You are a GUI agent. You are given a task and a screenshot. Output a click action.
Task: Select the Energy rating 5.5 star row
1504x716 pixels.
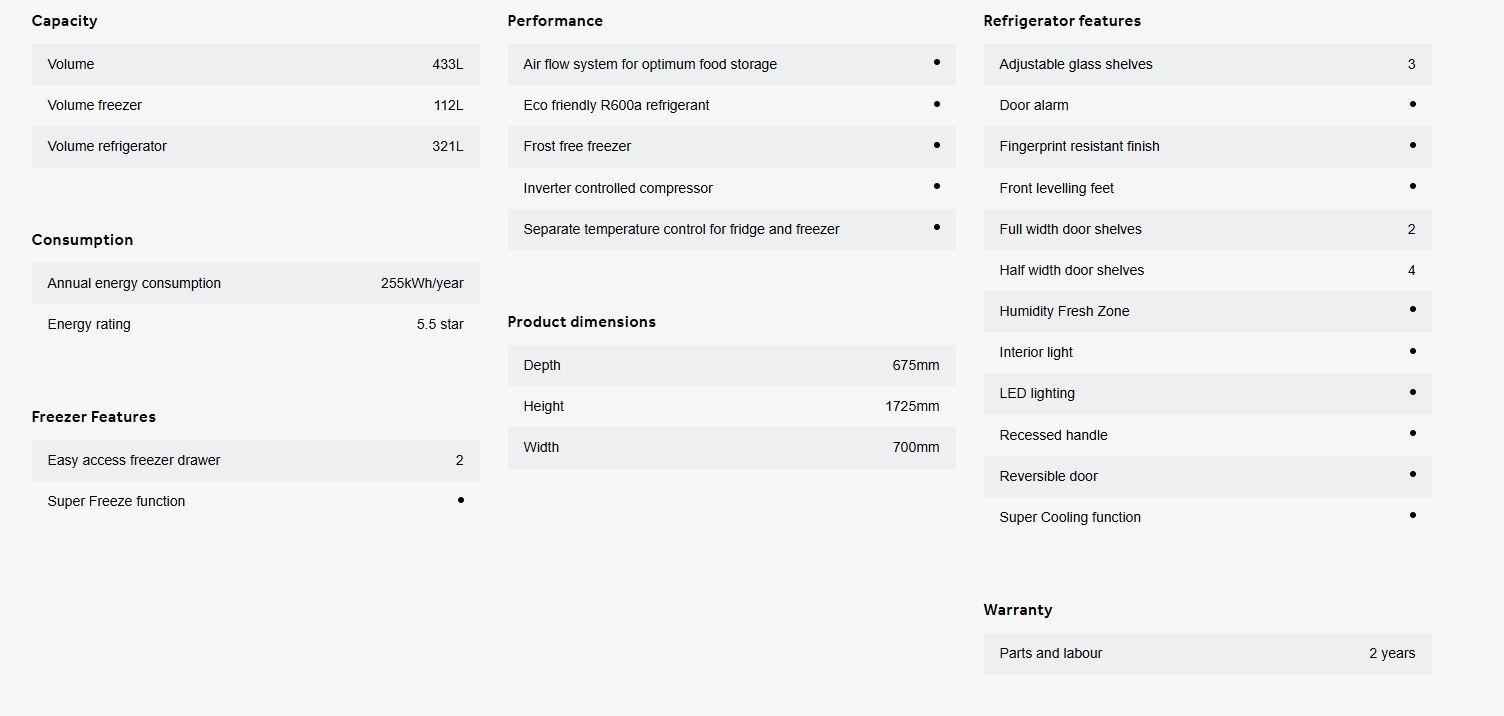(256, 324)
